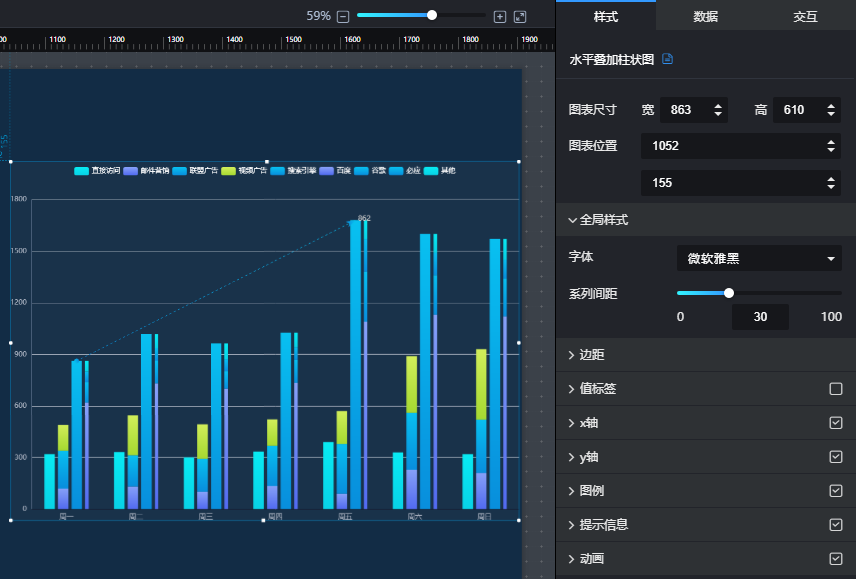Screen dimensions: 856x579
Task: Click the chart position 155 field
Action: click(x=741, y=183)
